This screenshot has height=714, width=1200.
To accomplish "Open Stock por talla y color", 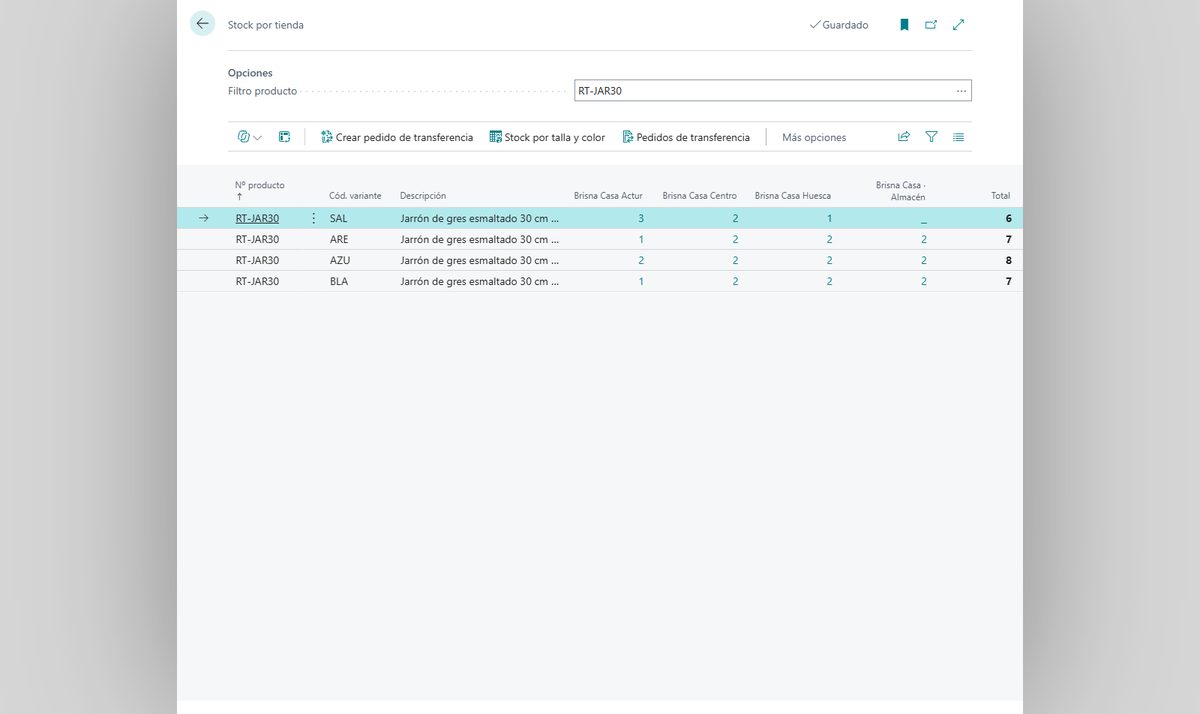I will (x=547, y=137).
